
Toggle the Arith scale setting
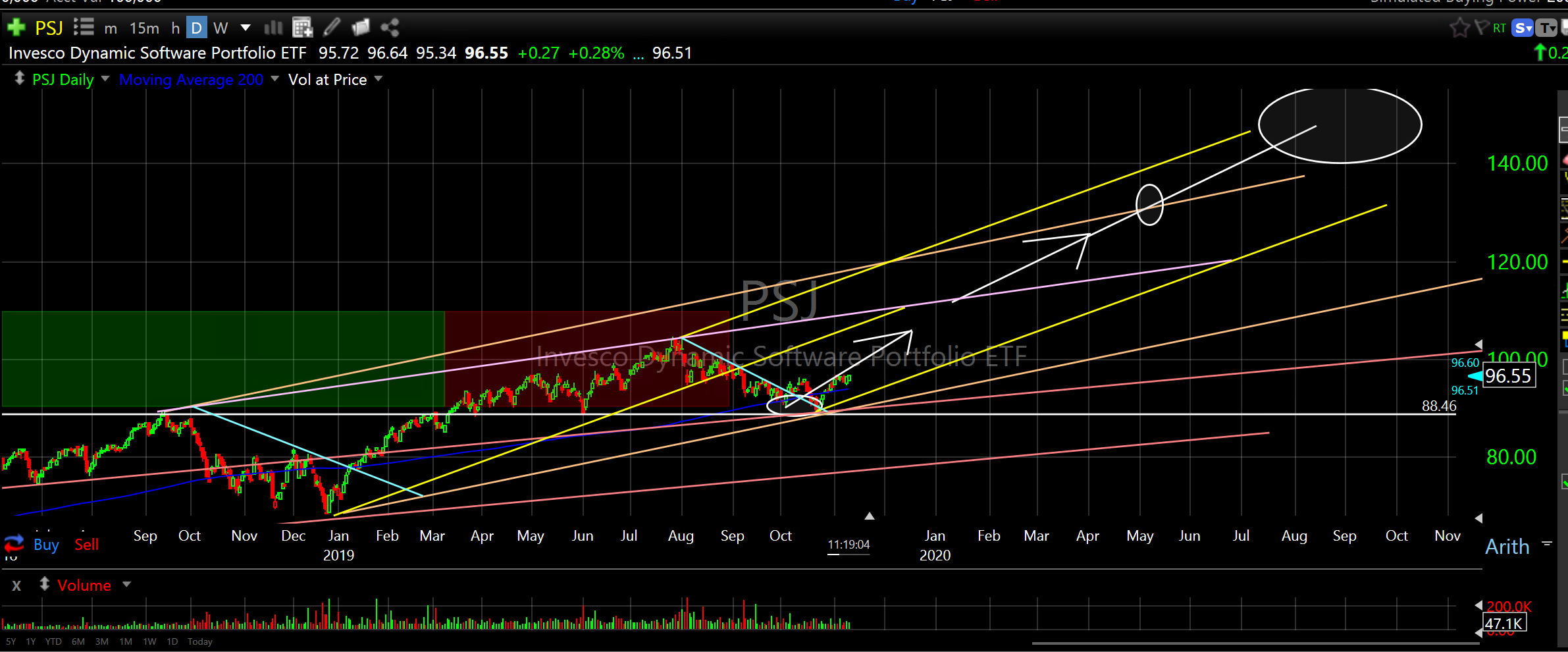[x=1507, y=547]
